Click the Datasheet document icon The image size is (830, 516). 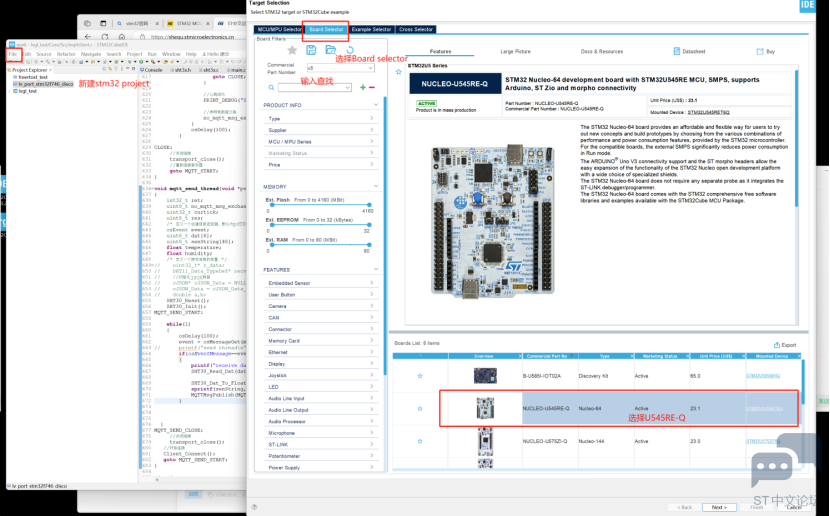[676, 51]
